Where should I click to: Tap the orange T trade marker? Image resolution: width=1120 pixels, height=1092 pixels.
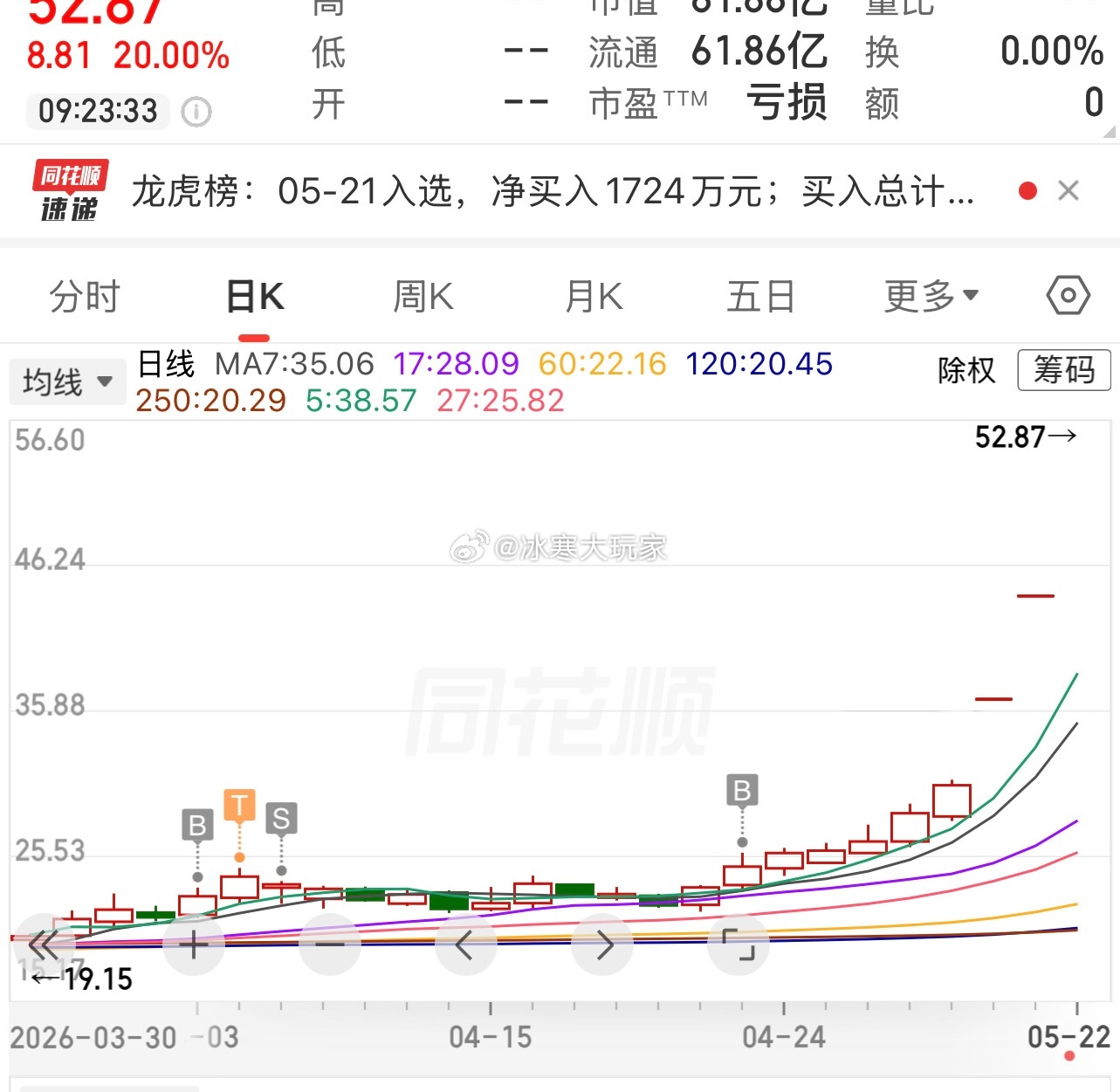[239, 805]
